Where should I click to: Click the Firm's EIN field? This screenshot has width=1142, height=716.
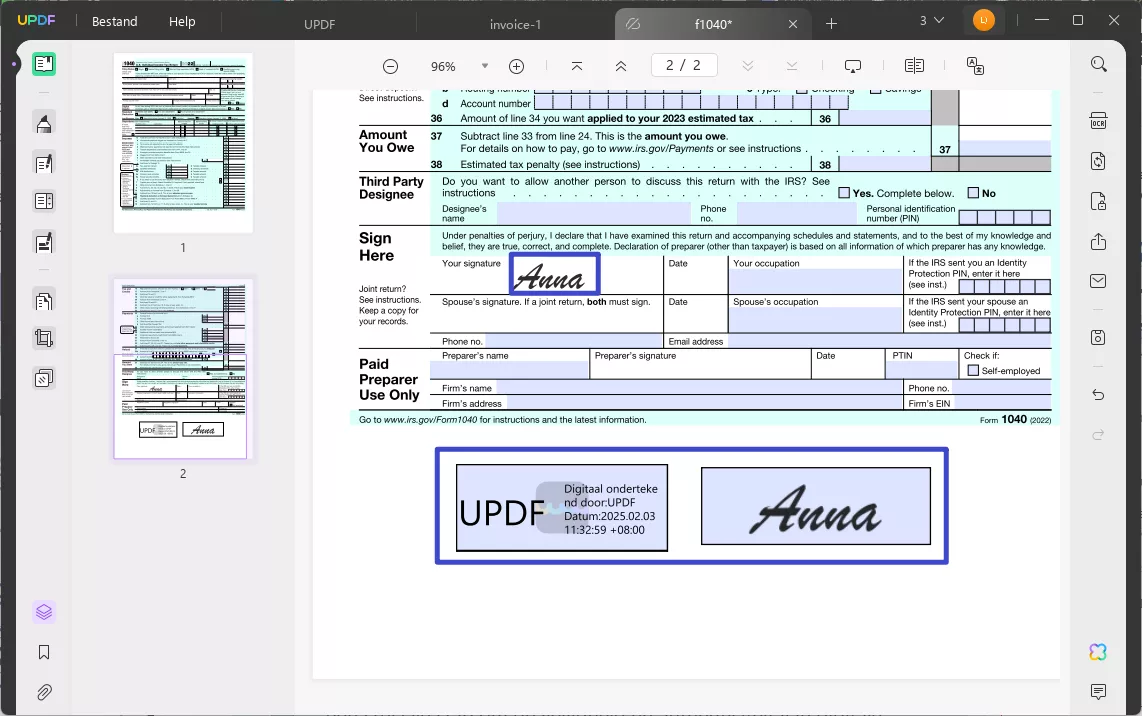coord(1002,403)
